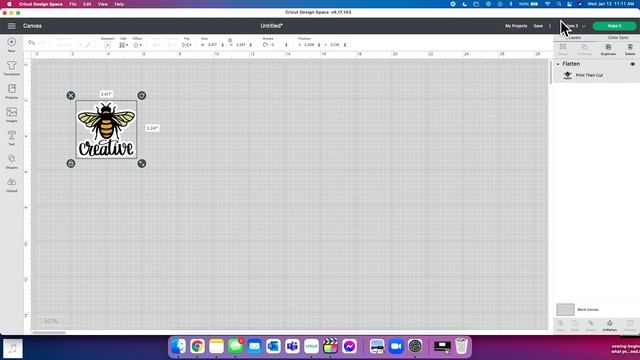Click the Size height input field
The height and width of the screenshot is (360, 640).
coord(241,45)
